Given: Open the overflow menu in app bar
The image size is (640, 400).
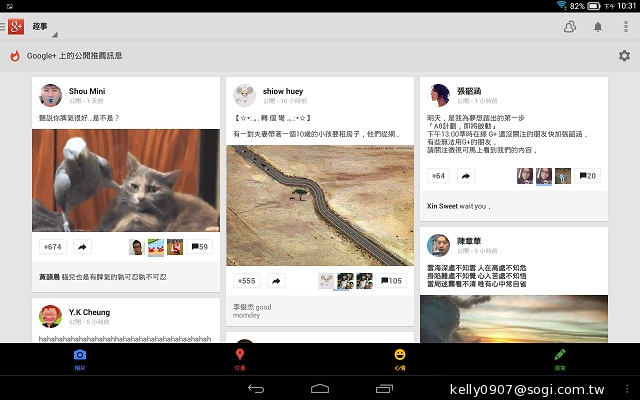Looking at the screenshot, I should (x=626, y=27).
